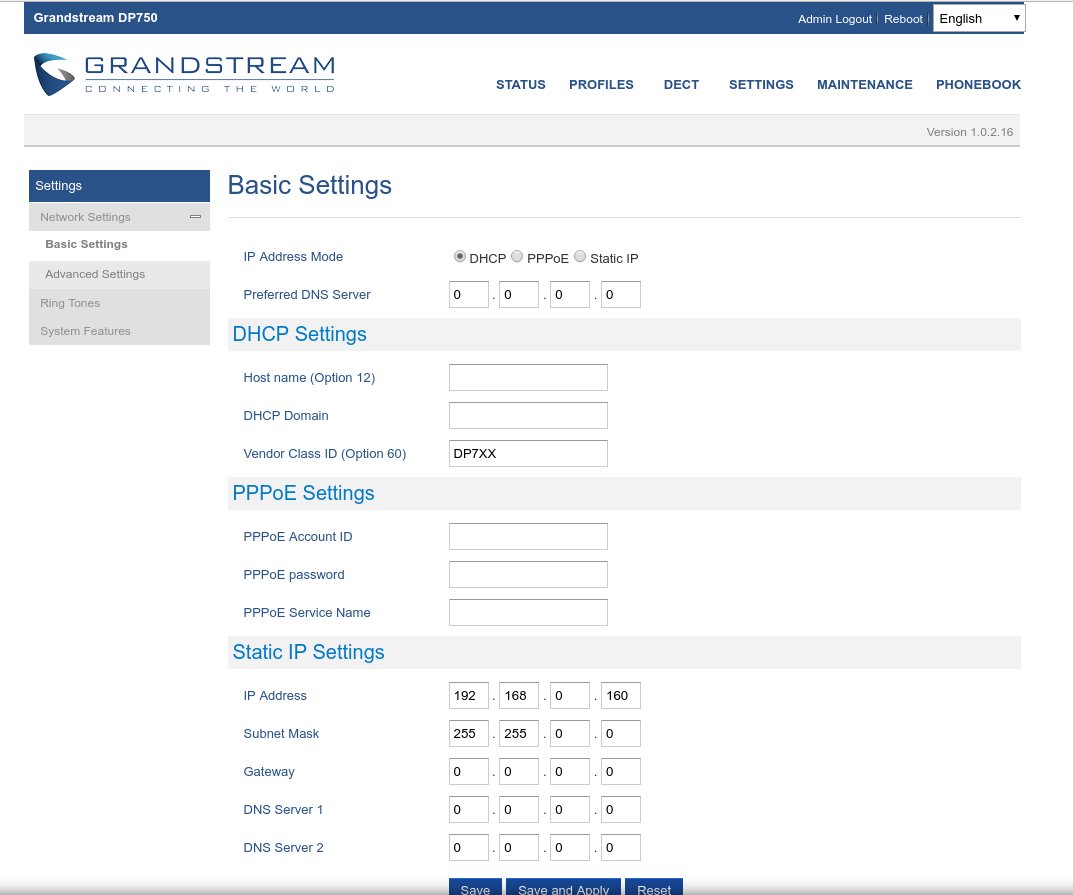Click the Reboot link
1073x895 pixels.
(903, 19)
